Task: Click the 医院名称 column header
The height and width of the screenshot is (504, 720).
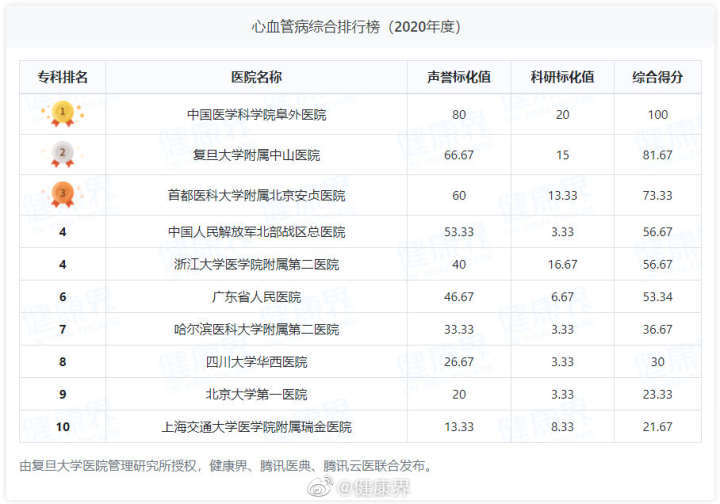Action: (x=256, y=77)
